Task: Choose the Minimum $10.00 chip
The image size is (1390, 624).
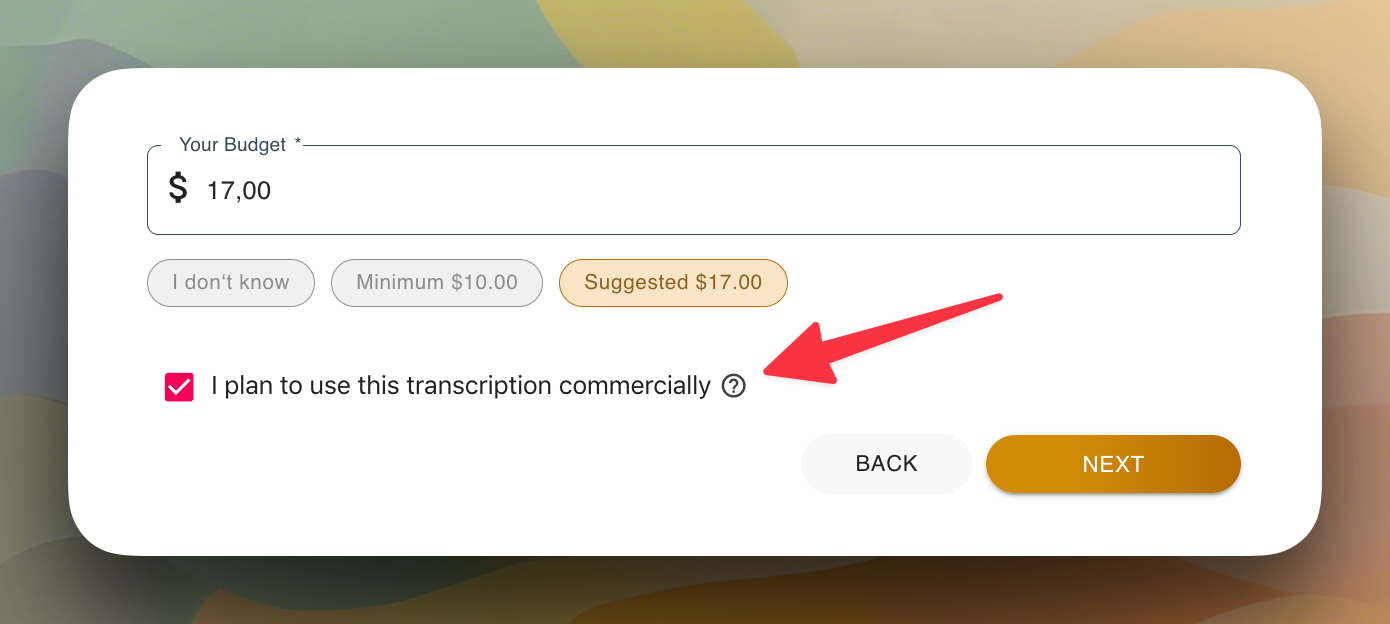Action: pos(437,283)
